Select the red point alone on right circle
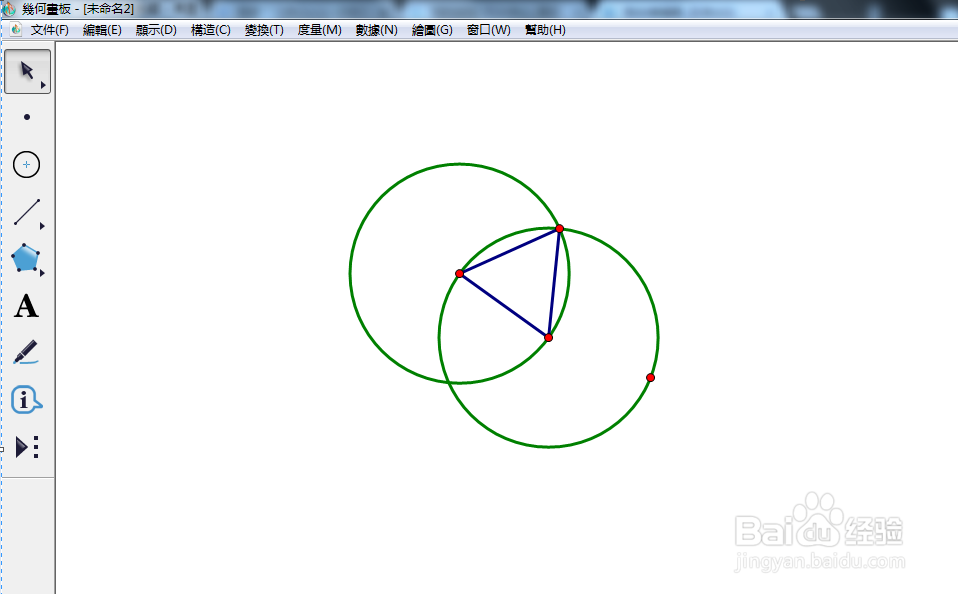 coord(651,378)
